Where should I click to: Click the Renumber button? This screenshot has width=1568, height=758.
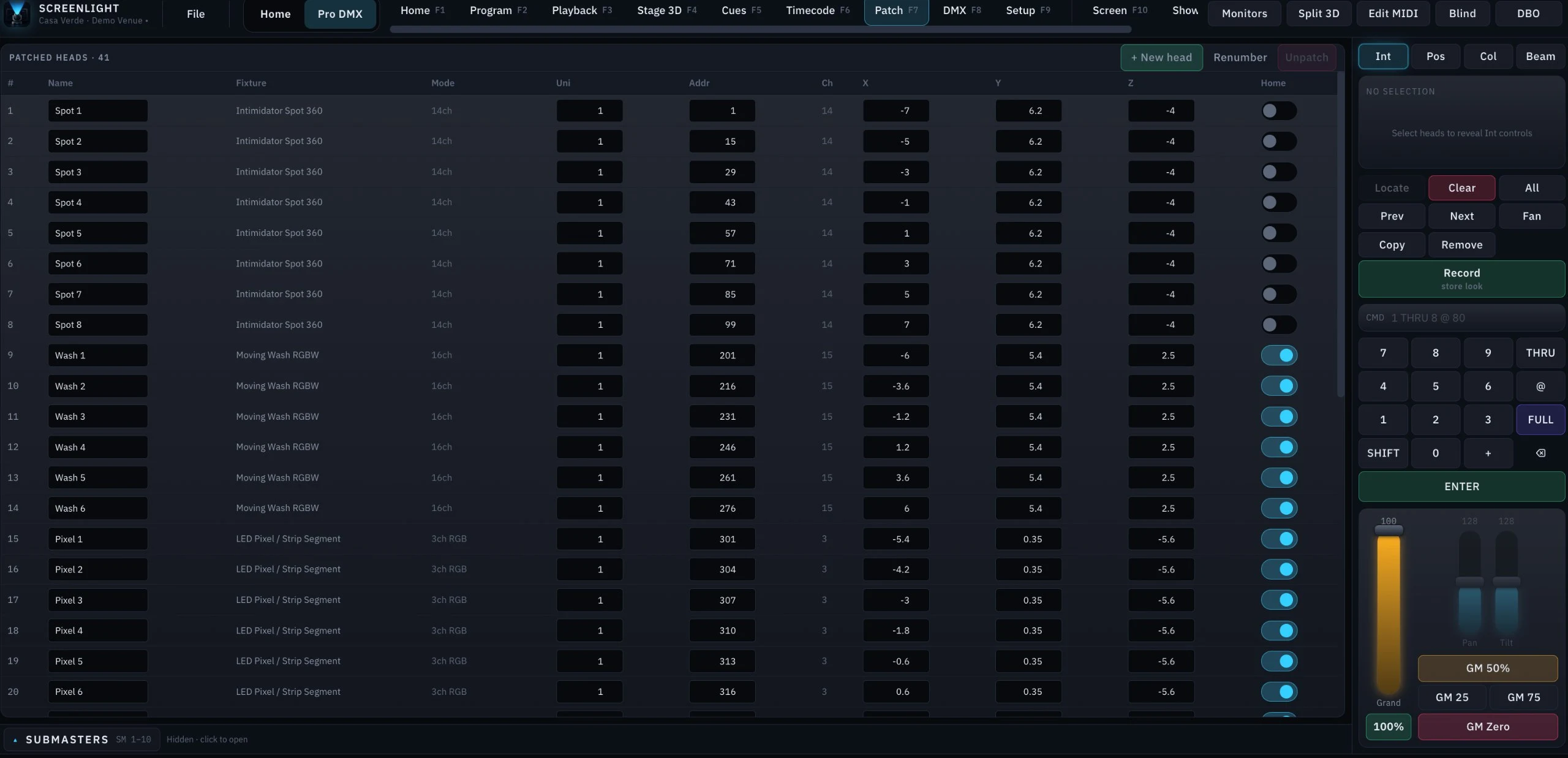coord(1240,57)
